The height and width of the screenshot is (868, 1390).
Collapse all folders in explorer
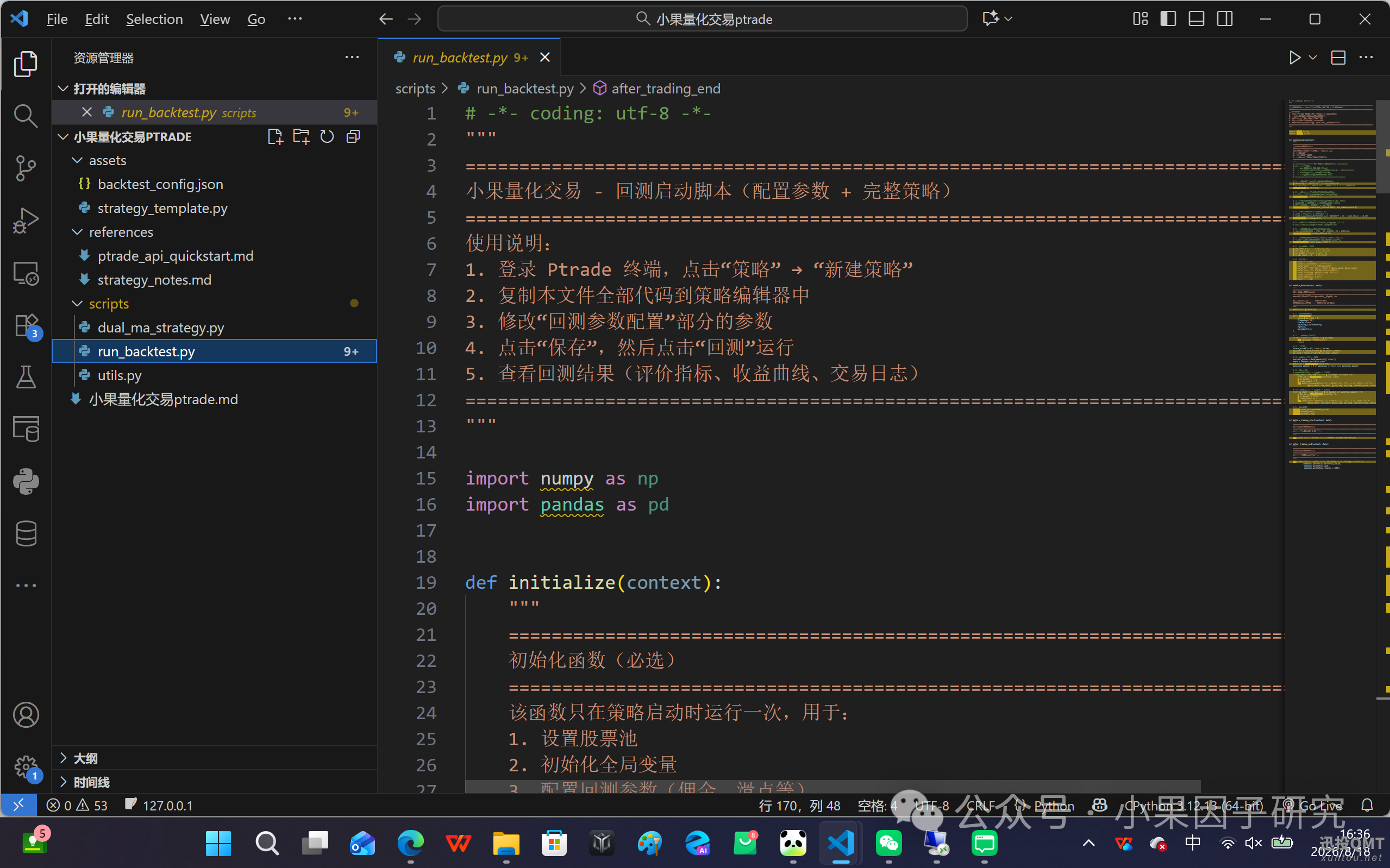click(354, 137)
